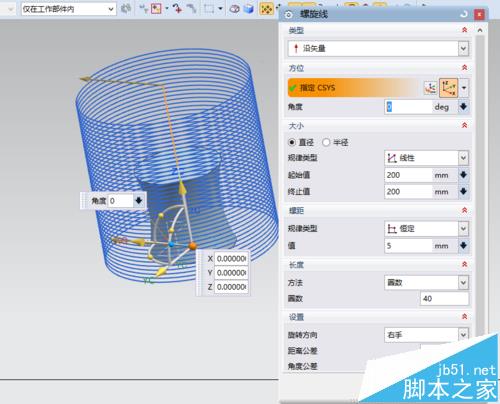Open the CSYS options dropdown arrow

[x=464, y=88]
